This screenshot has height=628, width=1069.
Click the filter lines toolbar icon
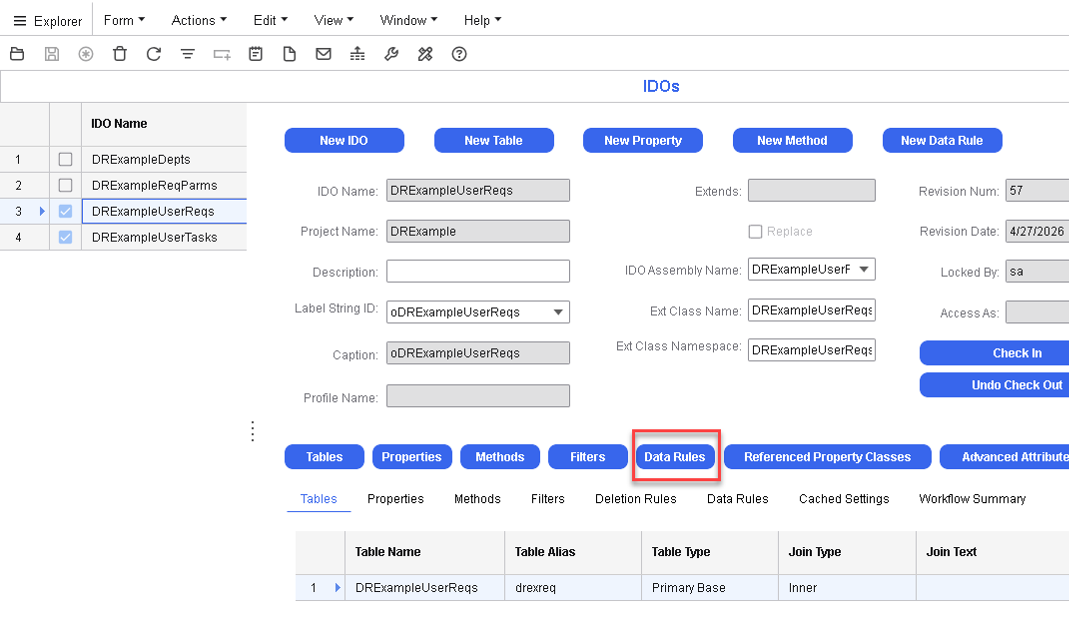click(187, 54)
